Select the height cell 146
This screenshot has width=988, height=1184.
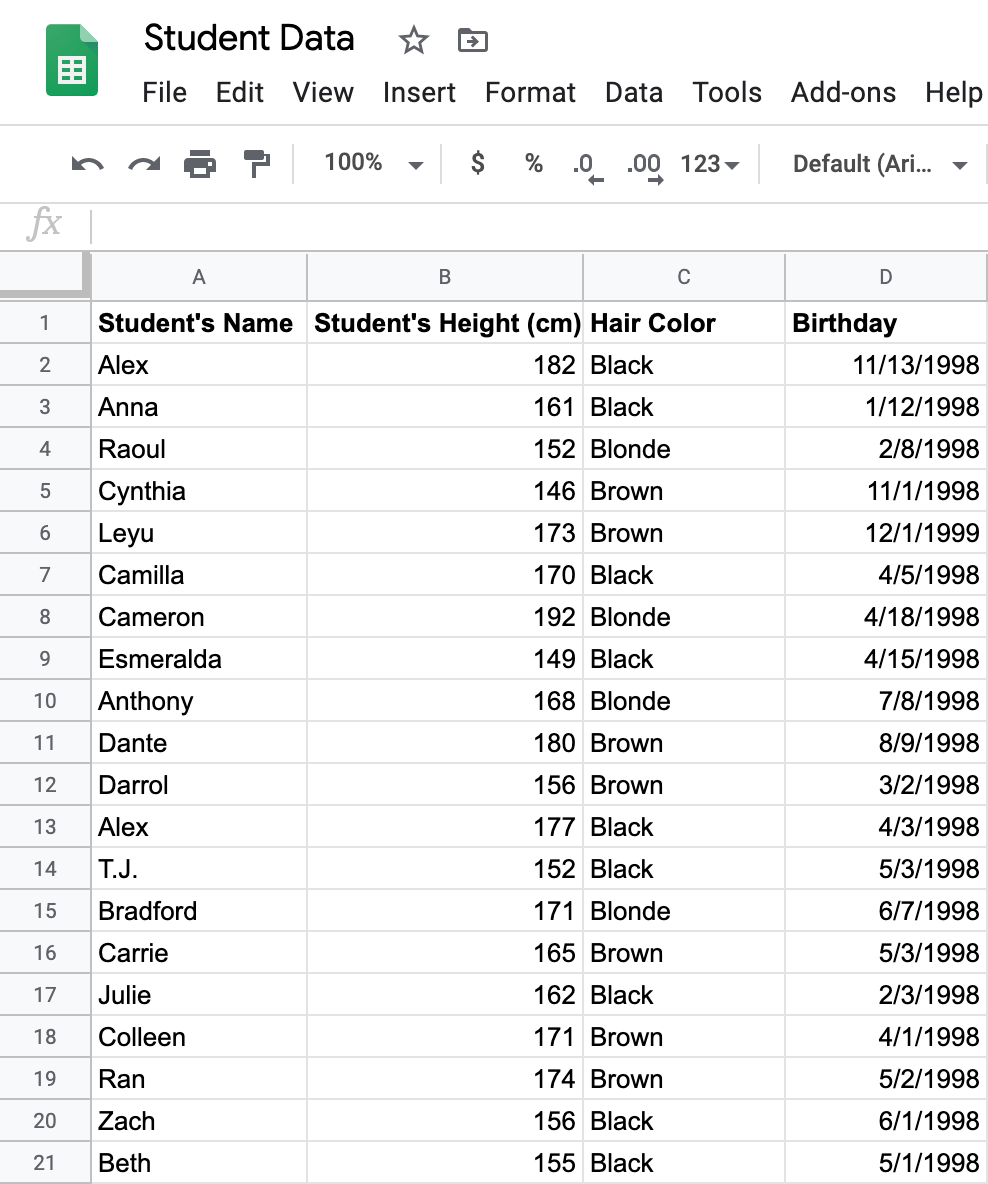pyautogui.click(x=445, y=491)
